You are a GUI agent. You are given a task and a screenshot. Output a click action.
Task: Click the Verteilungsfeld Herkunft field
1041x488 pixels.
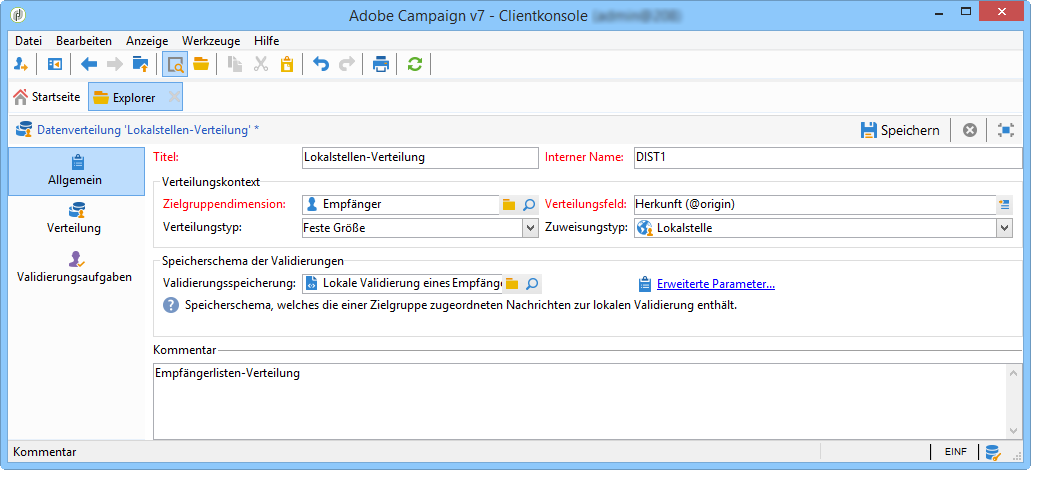tap(815, 205)
